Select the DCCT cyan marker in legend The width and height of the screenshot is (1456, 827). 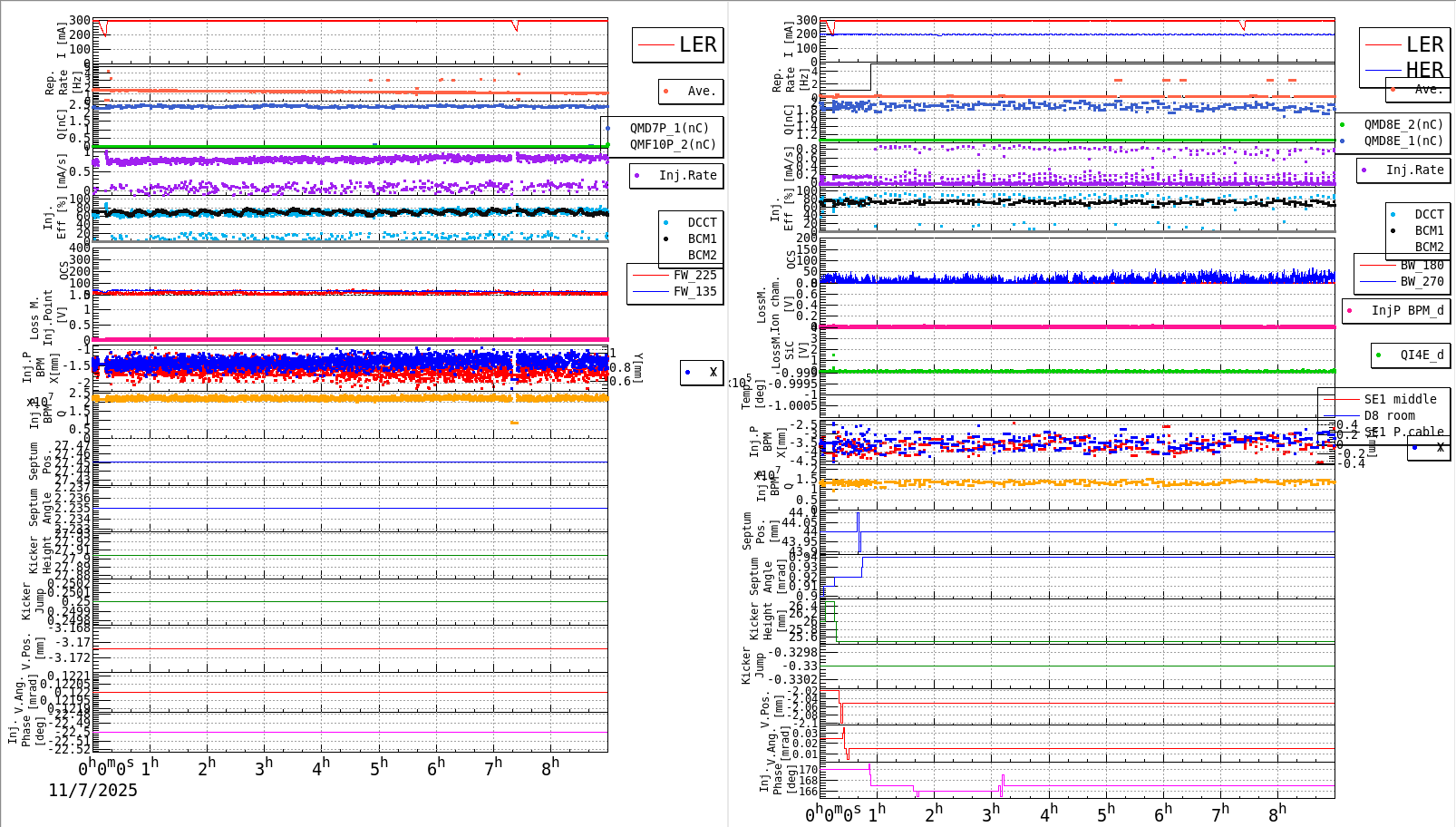664,222
